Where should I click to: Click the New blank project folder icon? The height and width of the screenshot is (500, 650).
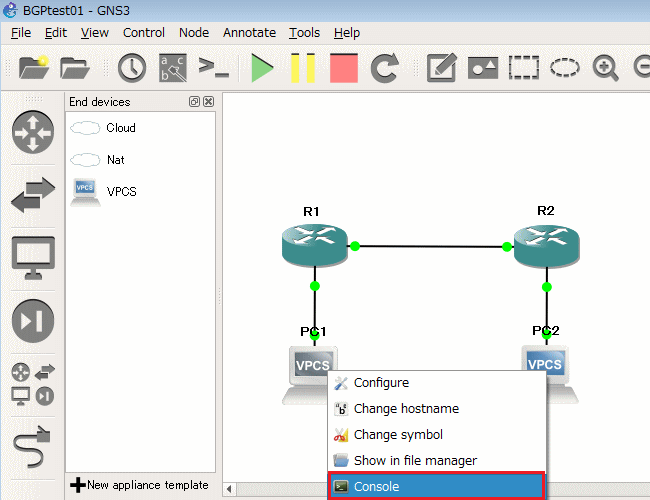[34, 67]
